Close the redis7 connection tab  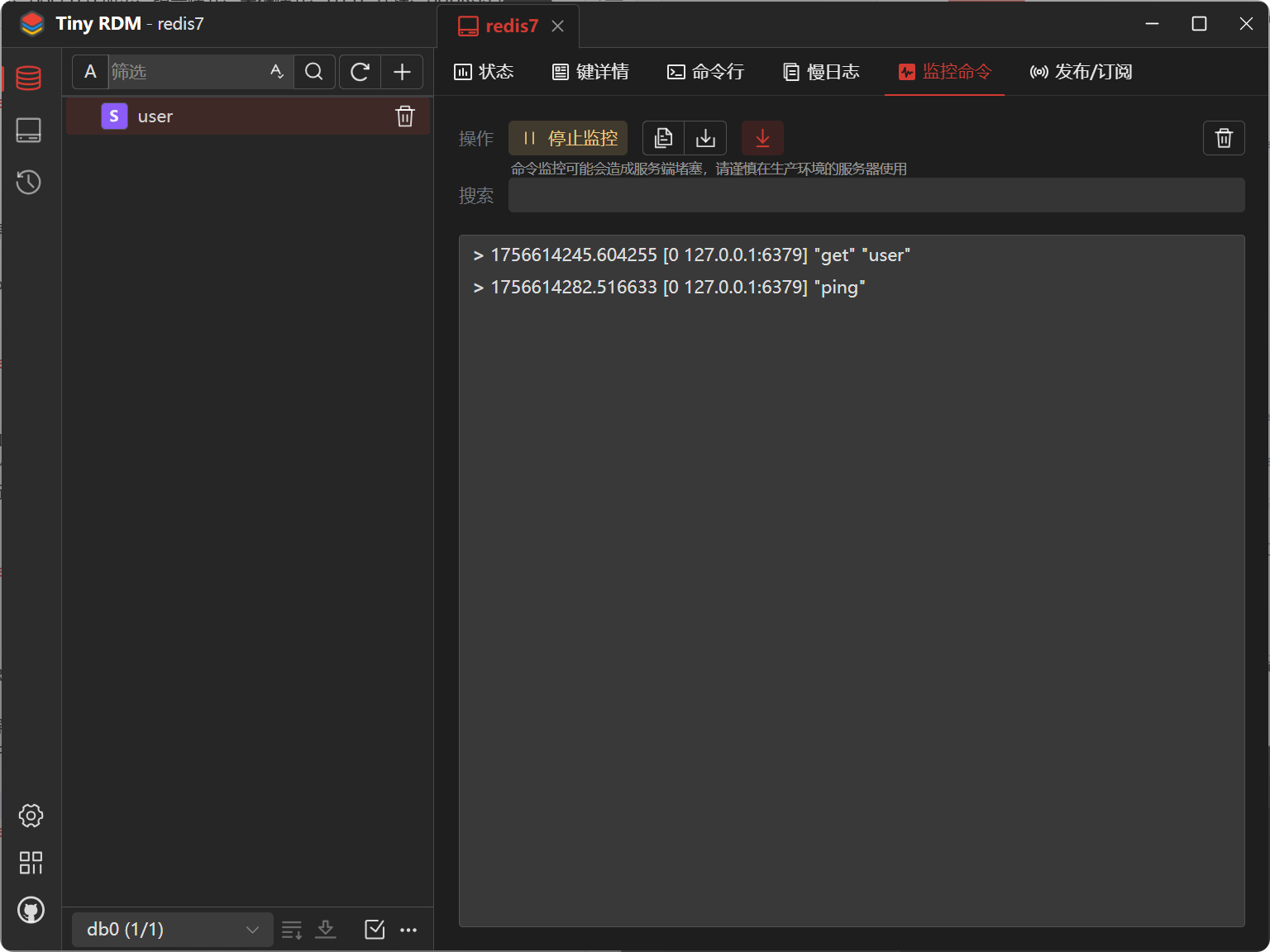click(558, 26)
